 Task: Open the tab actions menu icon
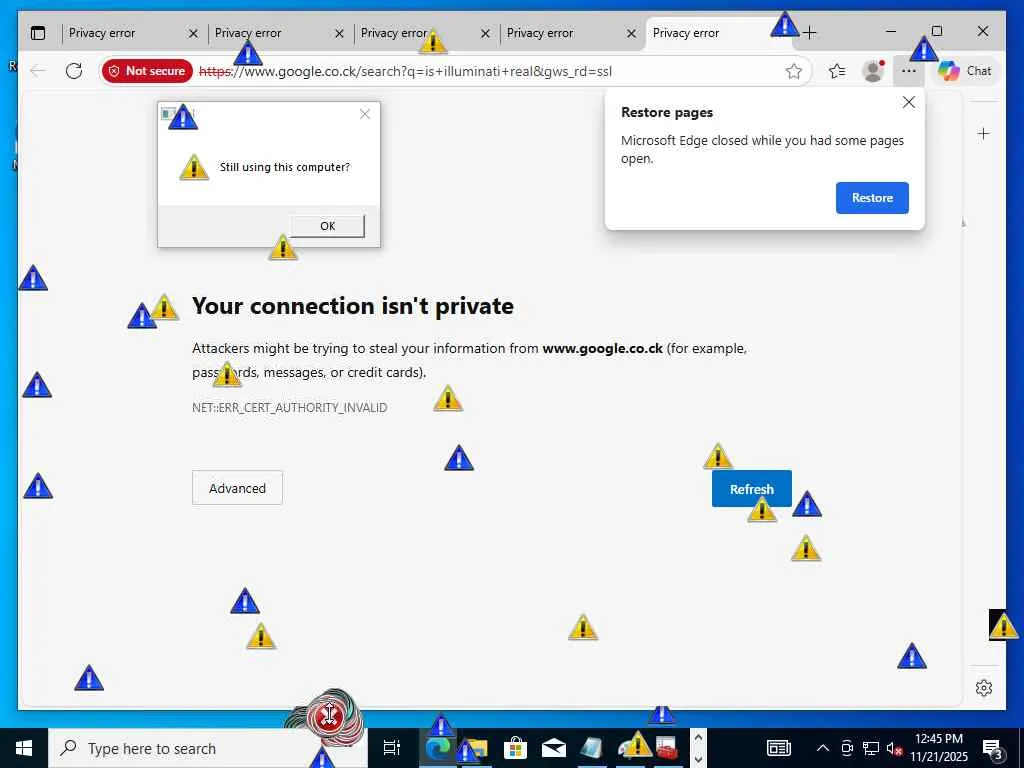pos(39,33)
